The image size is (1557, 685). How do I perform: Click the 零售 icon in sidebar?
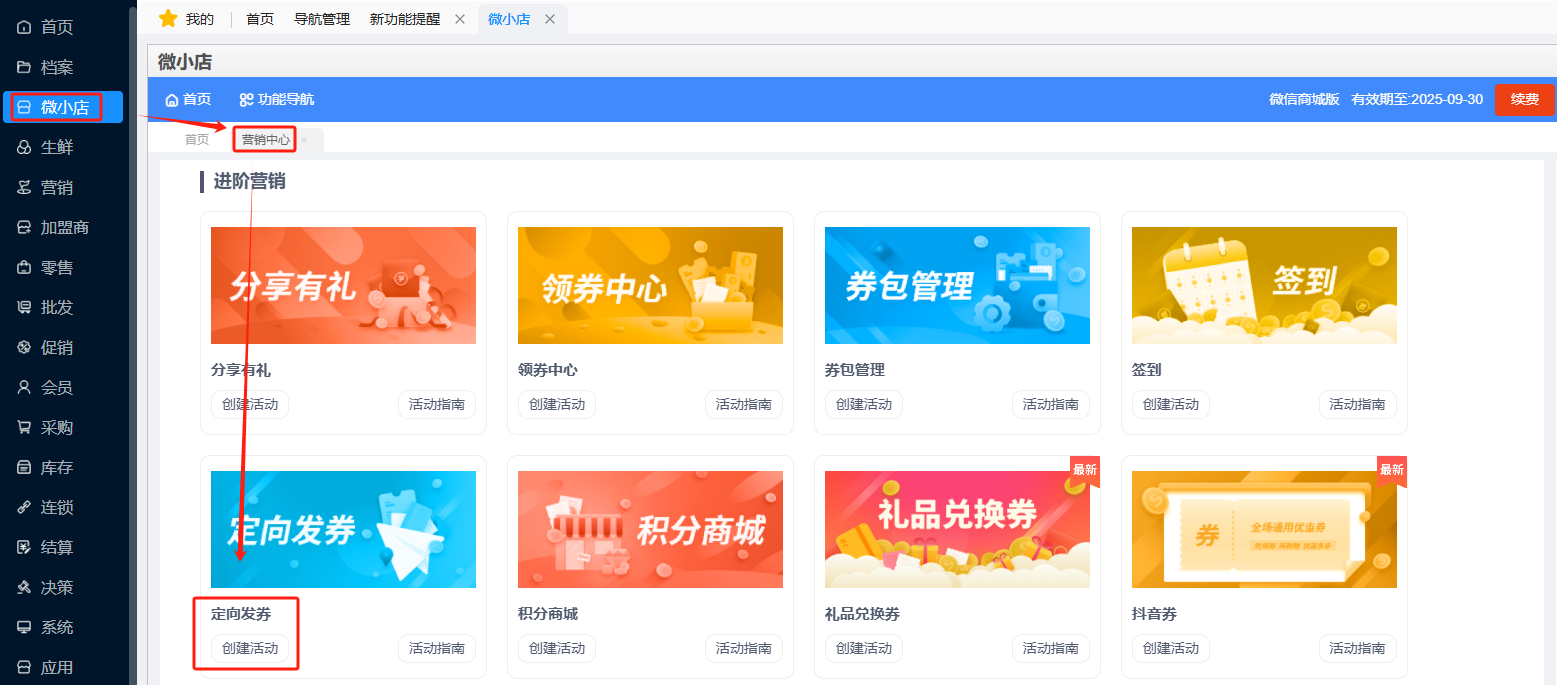tap(24, 268)
